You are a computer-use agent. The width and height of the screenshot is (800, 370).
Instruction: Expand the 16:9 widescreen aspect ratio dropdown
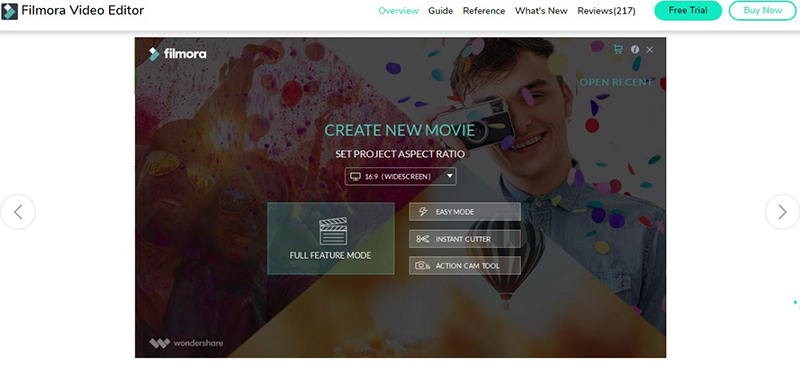[401, 177]
